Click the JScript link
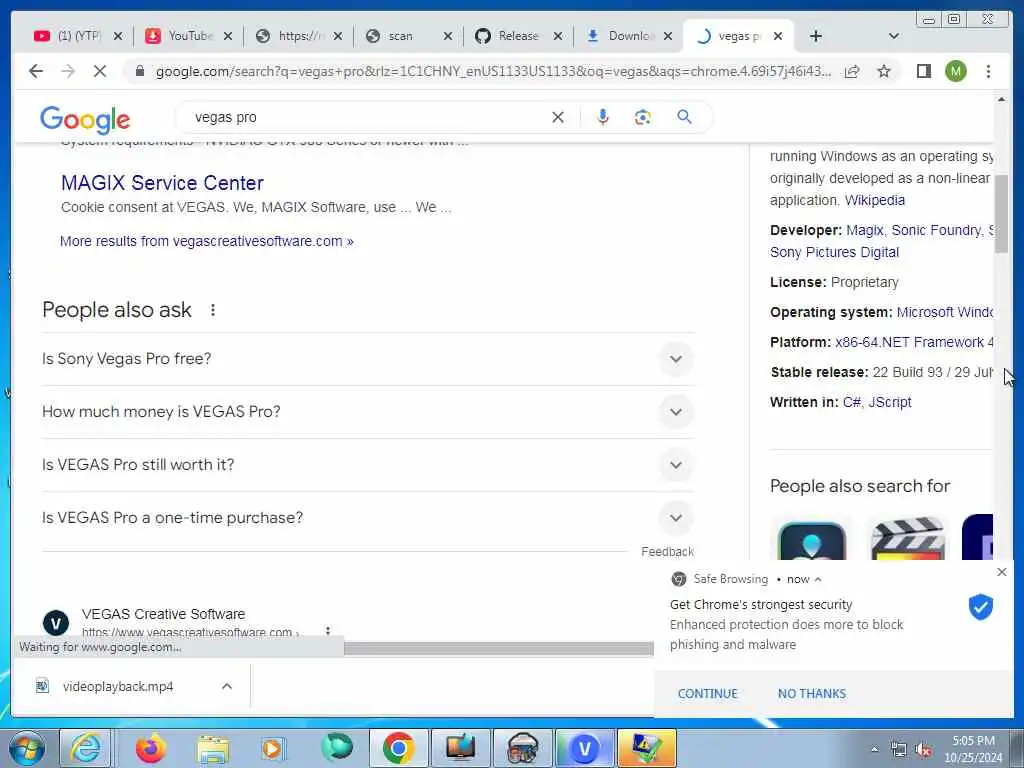 [889, 402]
